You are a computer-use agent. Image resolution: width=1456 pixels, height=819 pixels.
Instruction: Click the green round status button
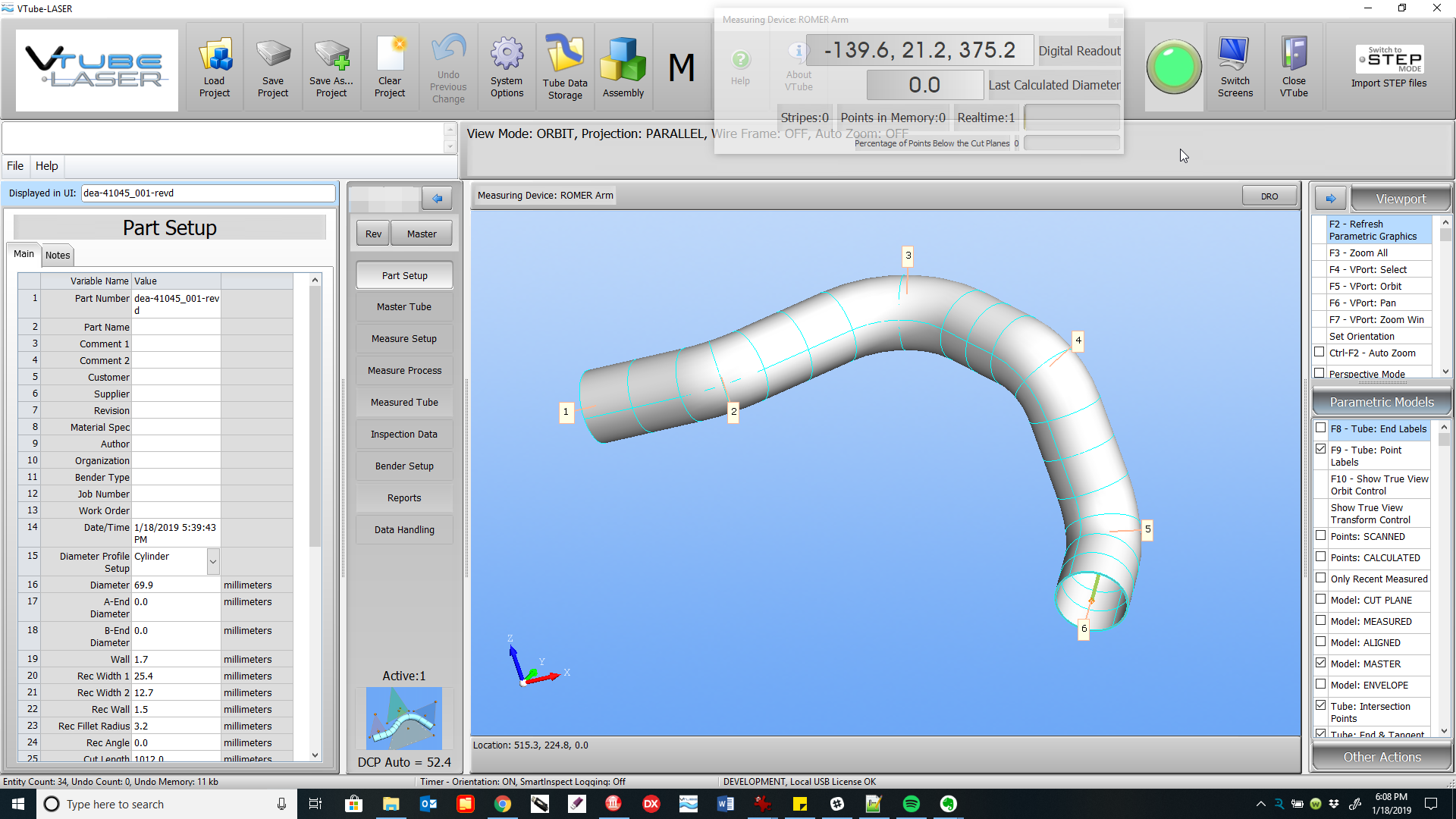click(x=1173, y=67)
